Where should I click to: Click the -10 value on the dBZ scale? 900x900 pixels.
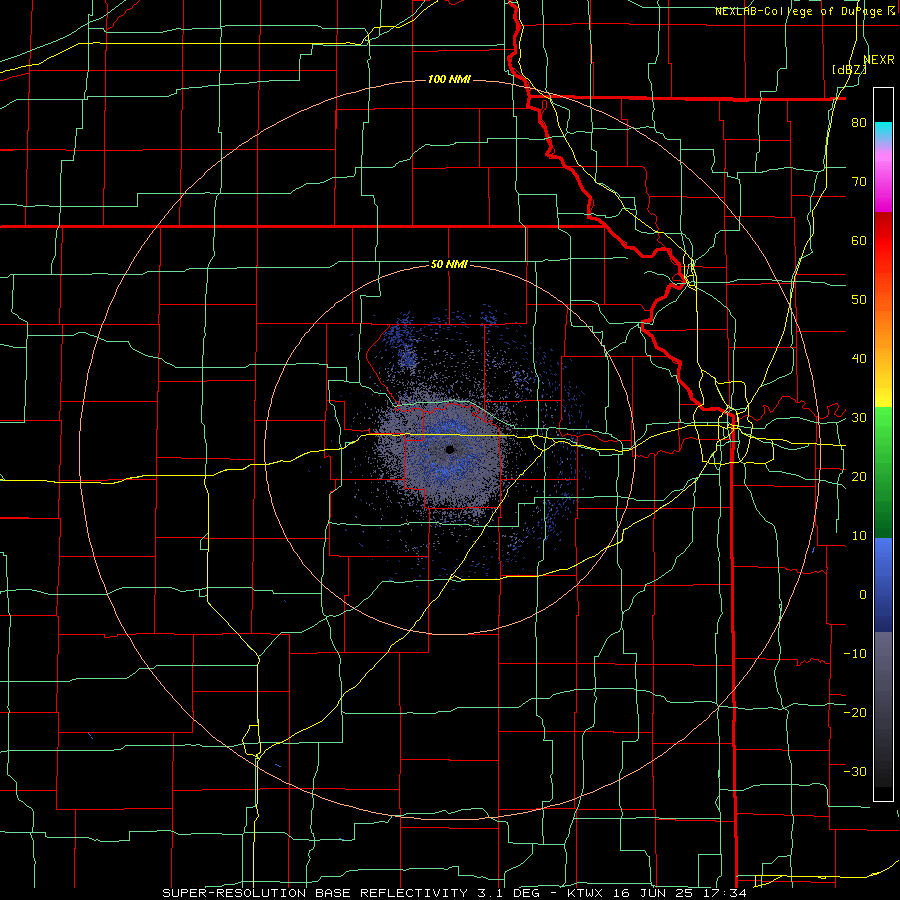coord(855,654)
